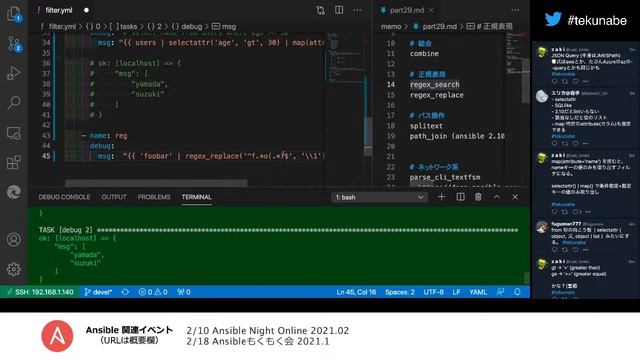Split the filter.yml editor right
This screenshot has height=360, width=640.
(339, 10)
